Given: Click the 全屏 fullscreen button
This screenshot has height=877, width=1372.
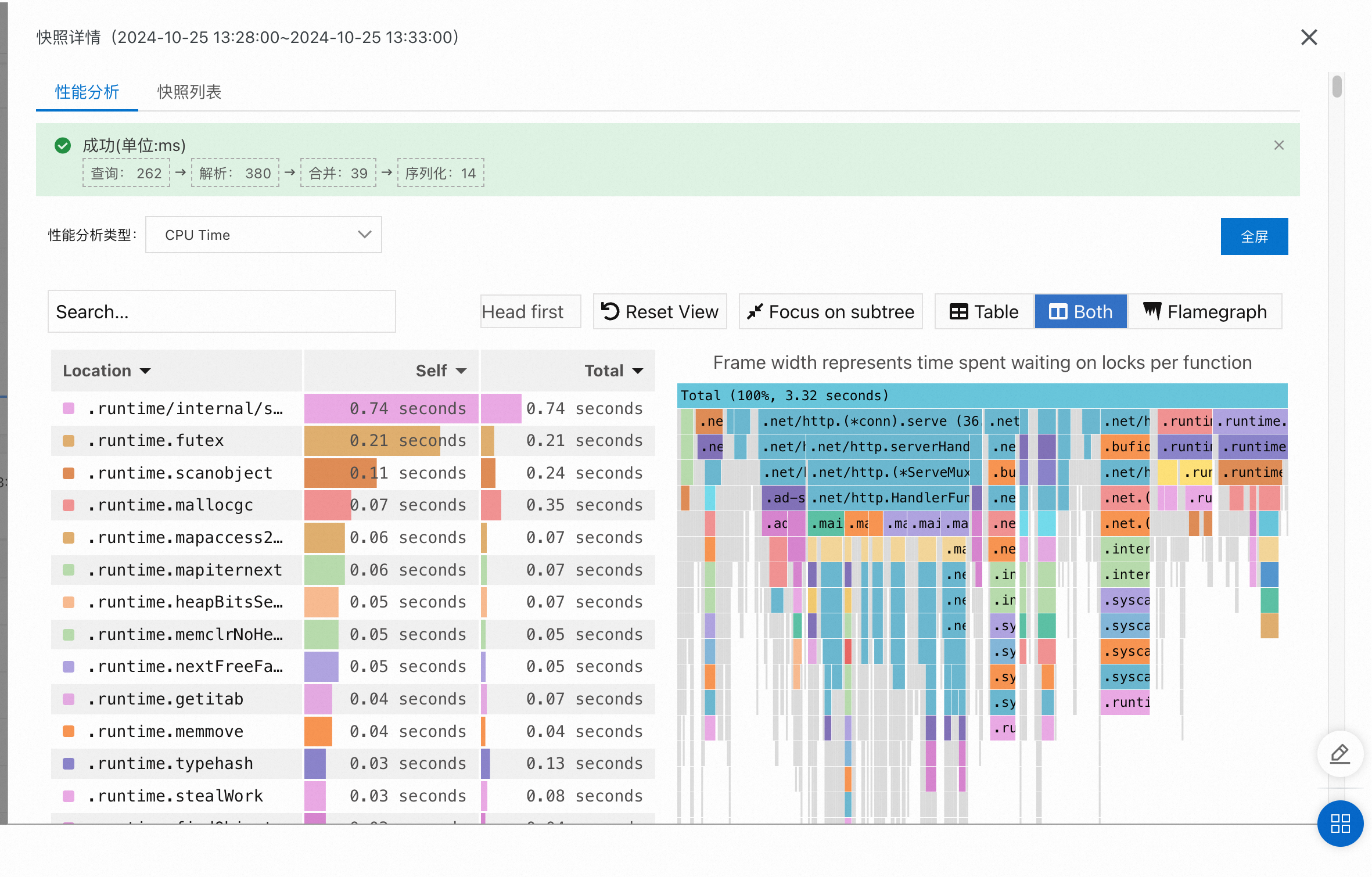Looking at the screenshot, I should point(1254,236).
